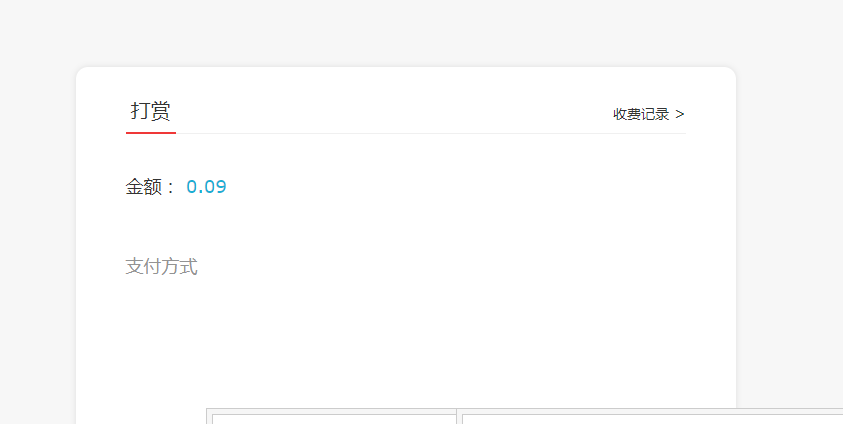
Task: Click the 支付方式 heading
Action: tap(161, 267)
